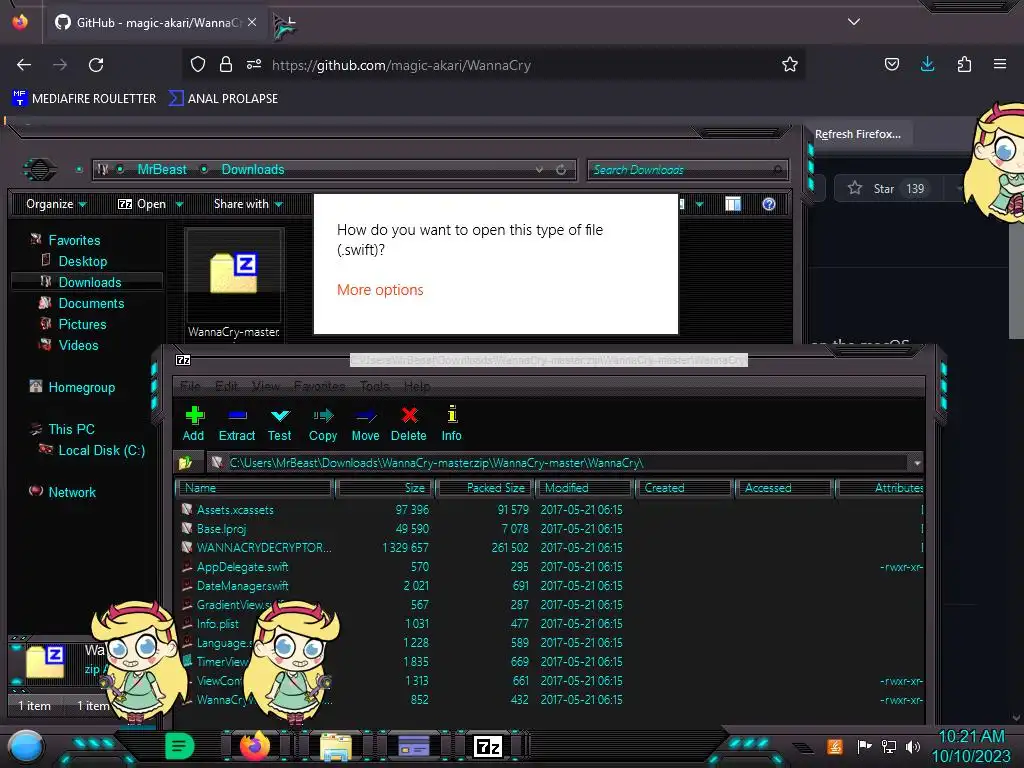Open Videos in Favorites
Viewport: 1024px width, 768px height.
click(78, 345)
